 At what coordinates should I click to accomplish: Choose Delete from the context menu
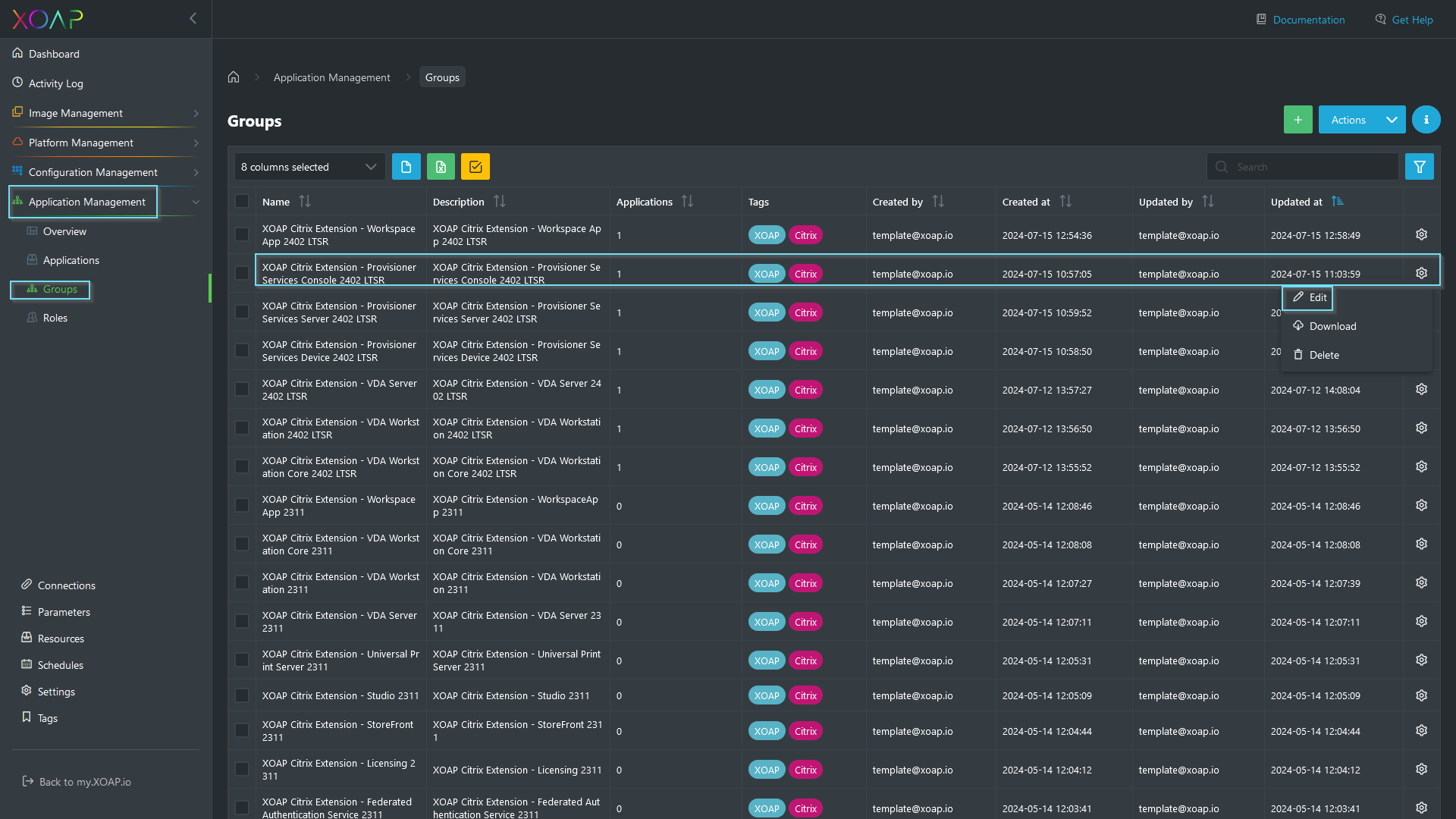[1316, 356]
